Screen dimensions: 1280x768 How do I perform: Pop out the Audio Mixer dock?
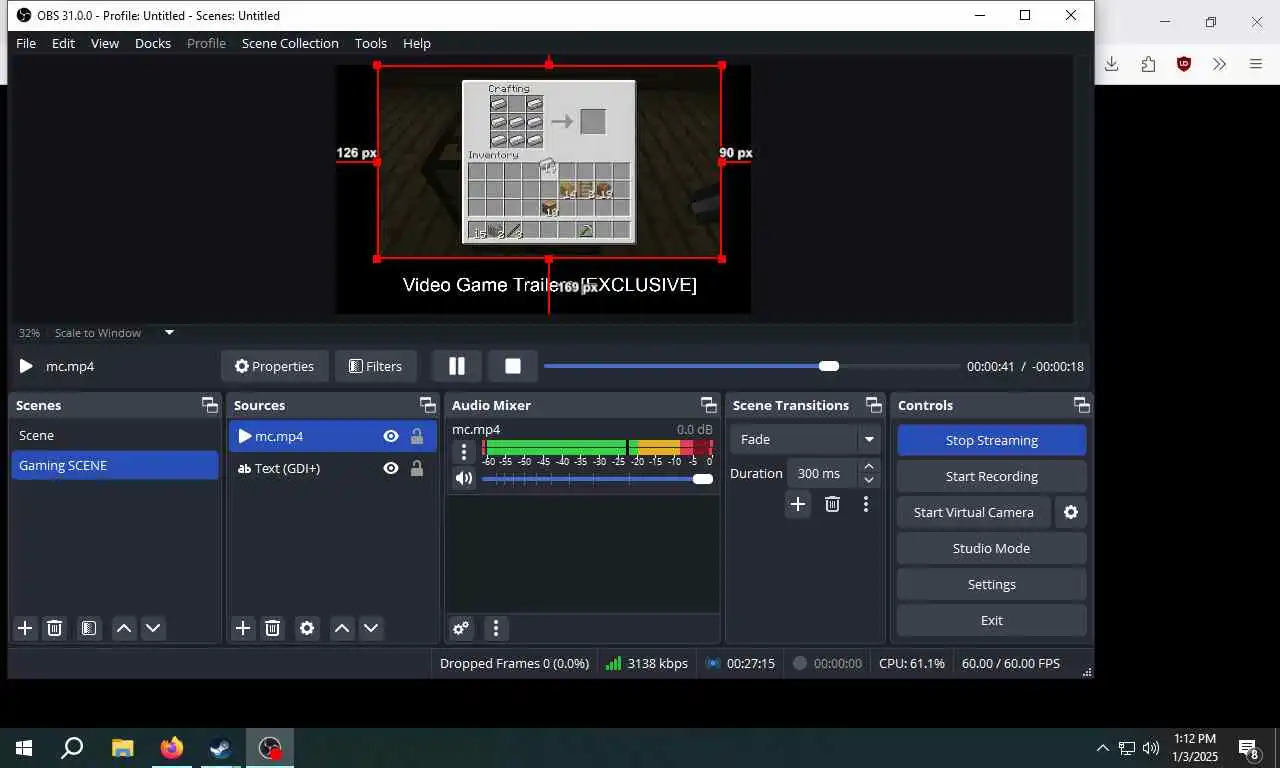(708, 405)
